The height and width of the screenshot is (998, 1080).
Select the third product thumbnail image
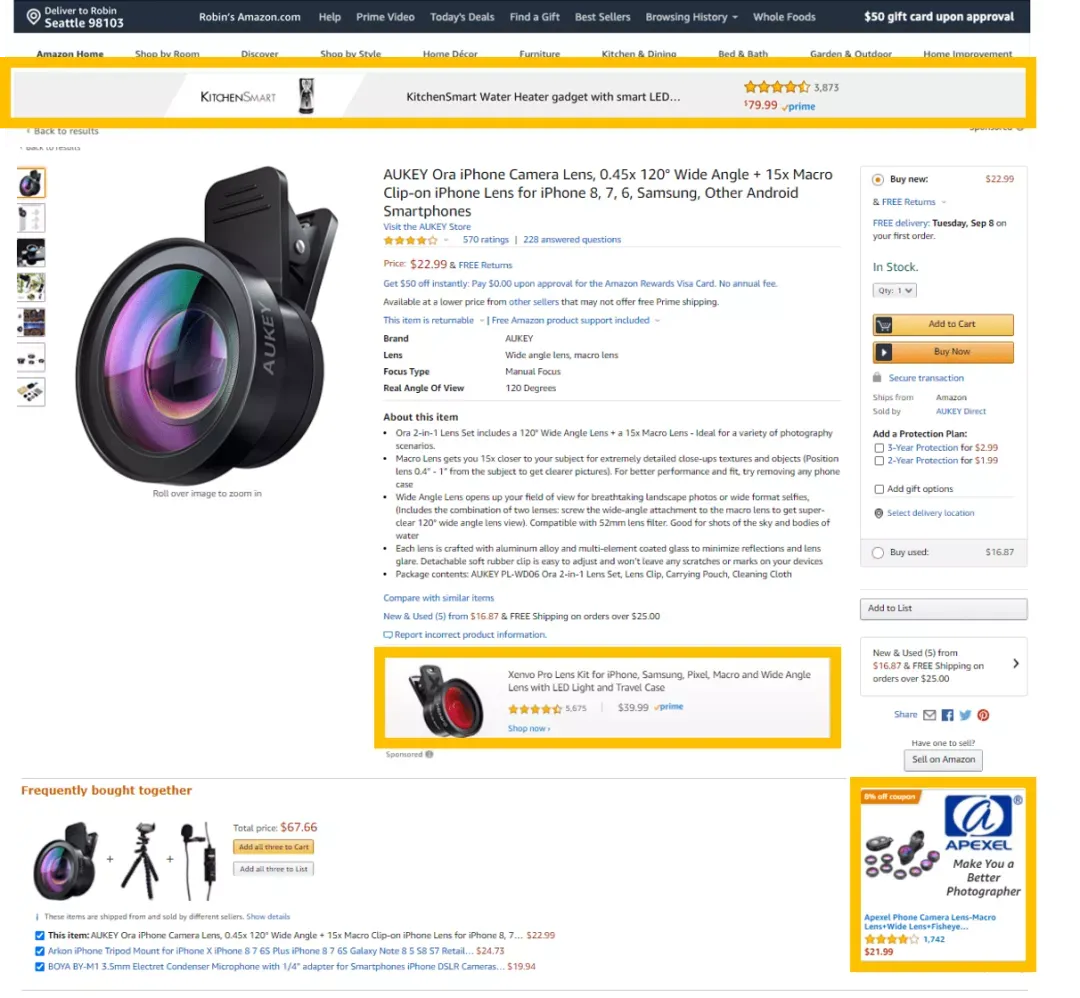coord(31,253)
